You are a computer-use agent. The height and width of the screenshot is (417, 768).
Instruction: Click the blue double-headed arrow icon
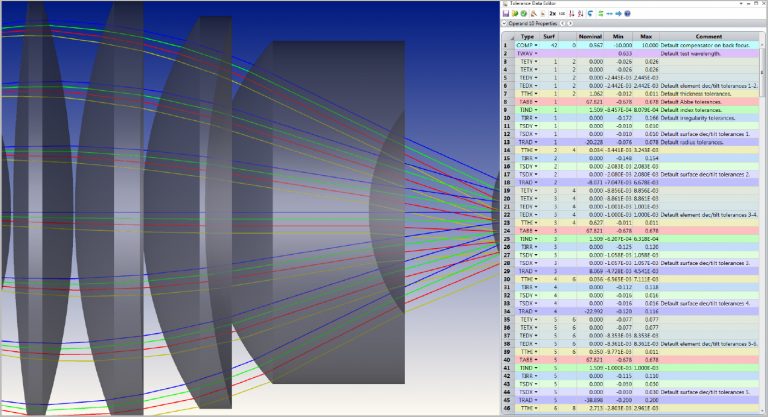point(609,14)
